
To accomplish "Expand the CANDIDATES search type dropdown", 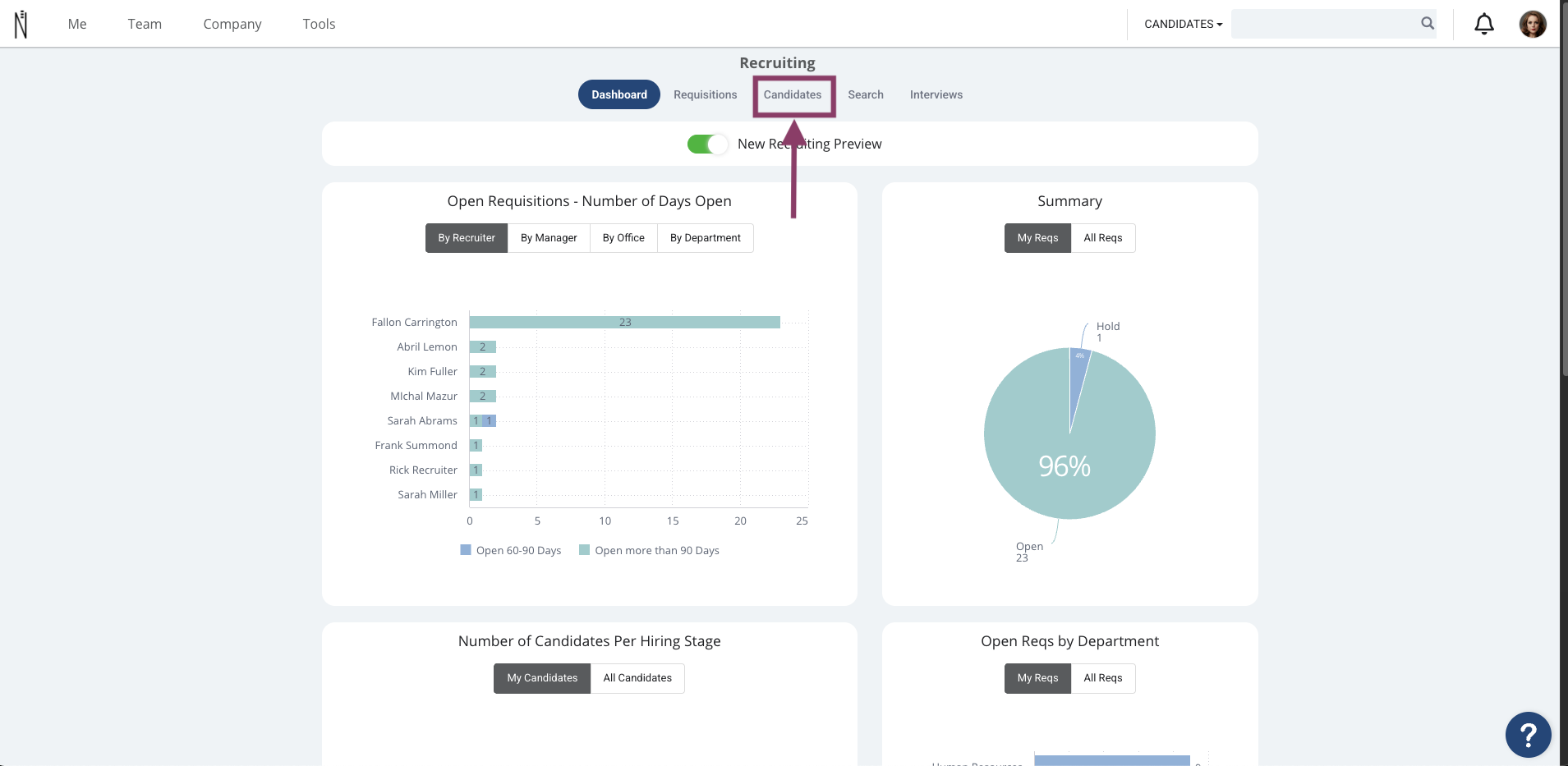I will (1183, 24).
